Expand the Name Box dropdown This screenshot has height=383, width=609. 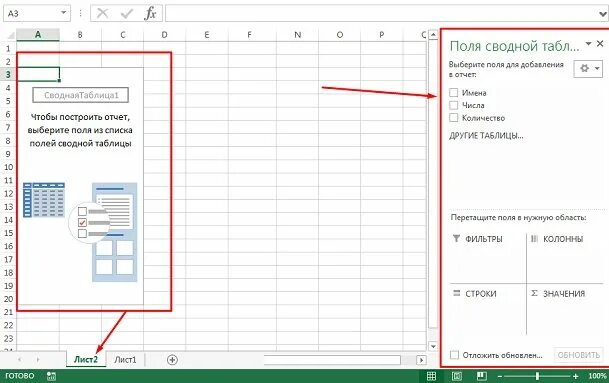[x=63, y=13]
